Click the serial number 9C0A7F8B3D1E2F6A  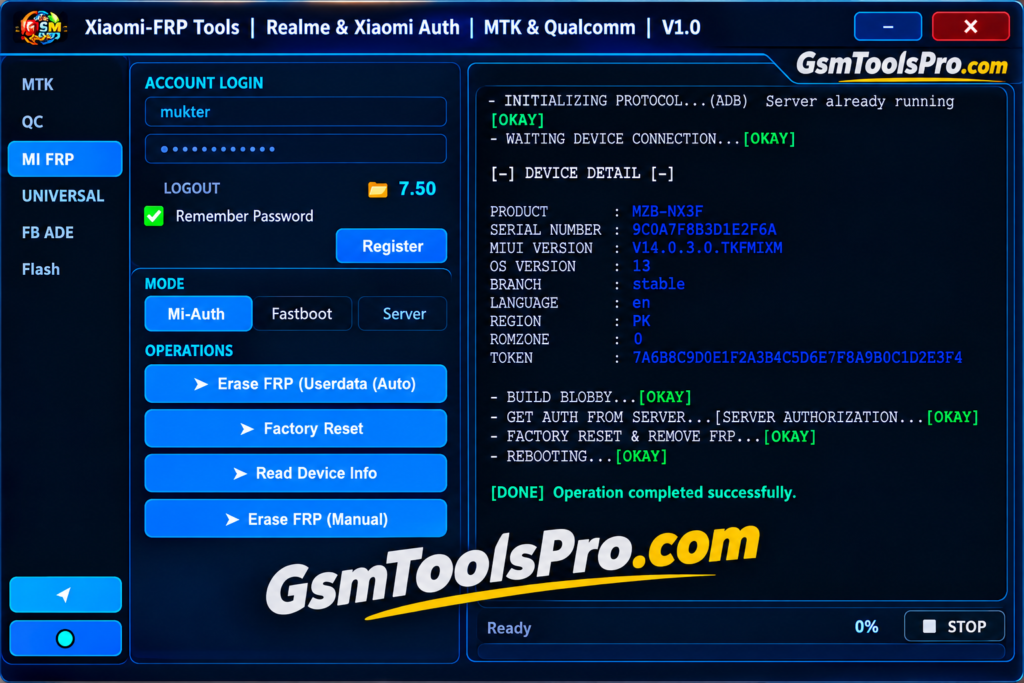[704, 230]
